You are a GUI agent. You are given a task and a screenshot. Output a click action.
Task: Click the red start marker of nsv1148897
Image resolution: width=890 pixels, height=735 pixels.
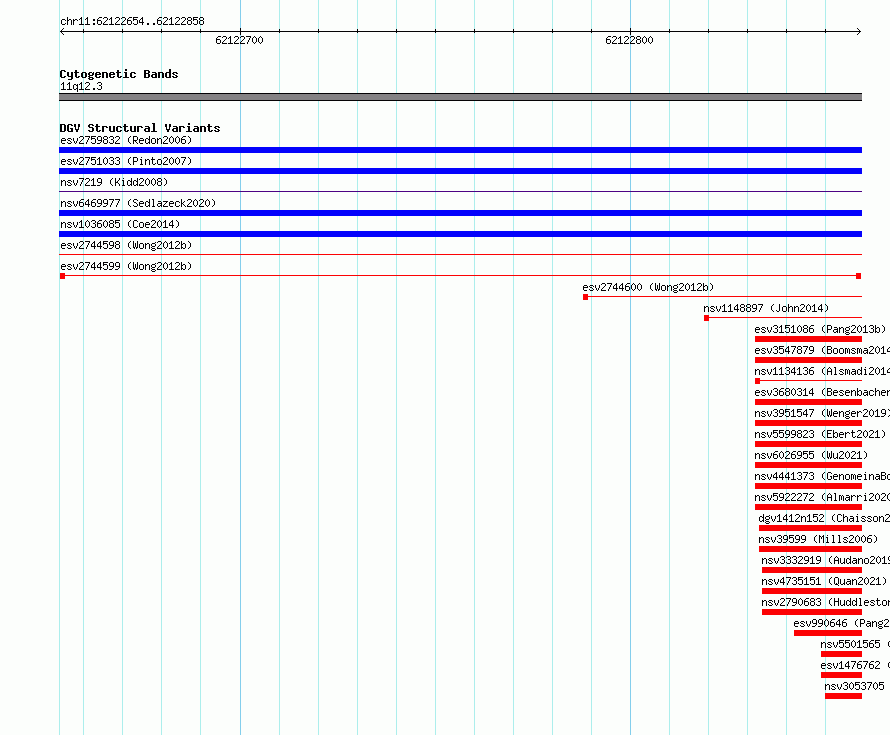[x=706, y=318]
